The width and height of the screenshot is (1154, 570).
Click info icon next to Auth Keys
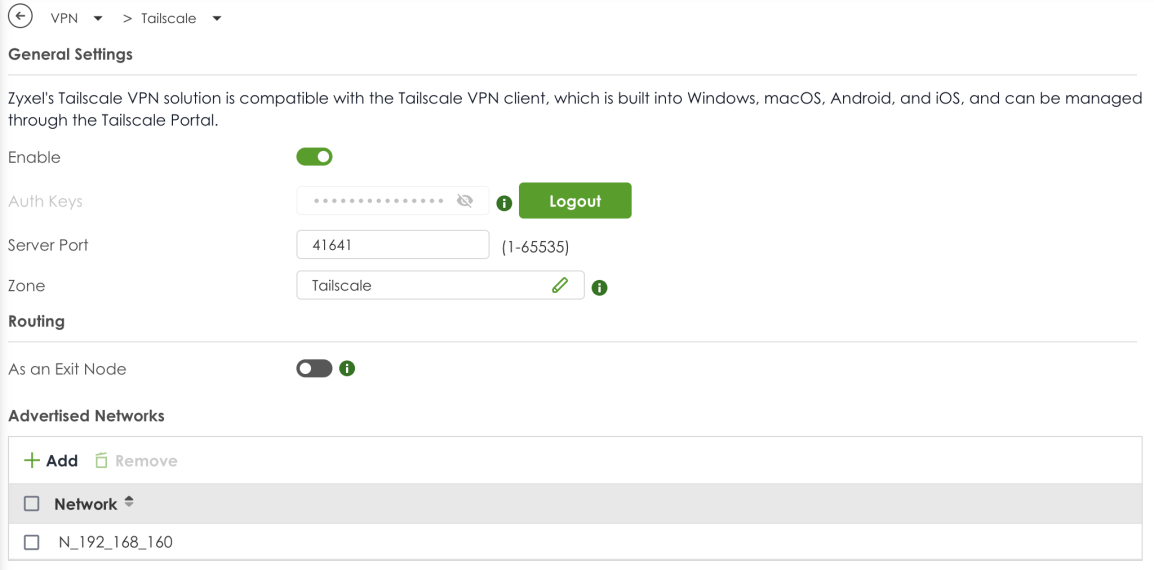pos(504,203)
